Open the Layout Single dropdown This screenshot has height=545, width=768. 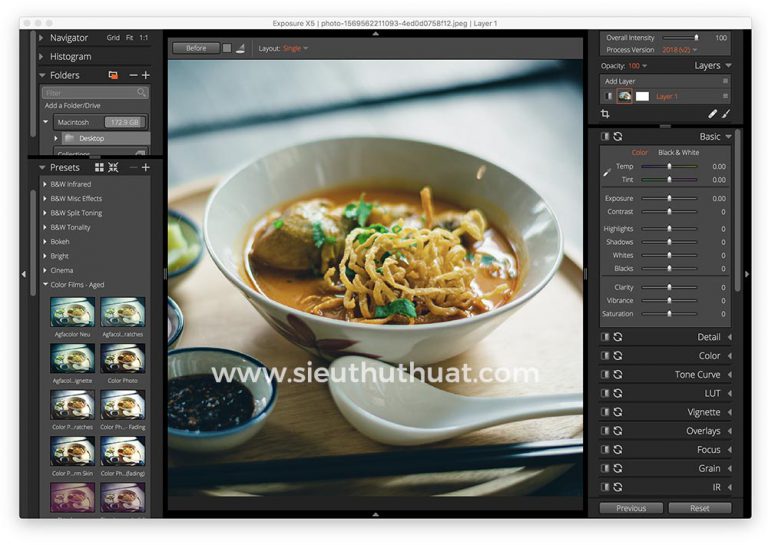295,48
